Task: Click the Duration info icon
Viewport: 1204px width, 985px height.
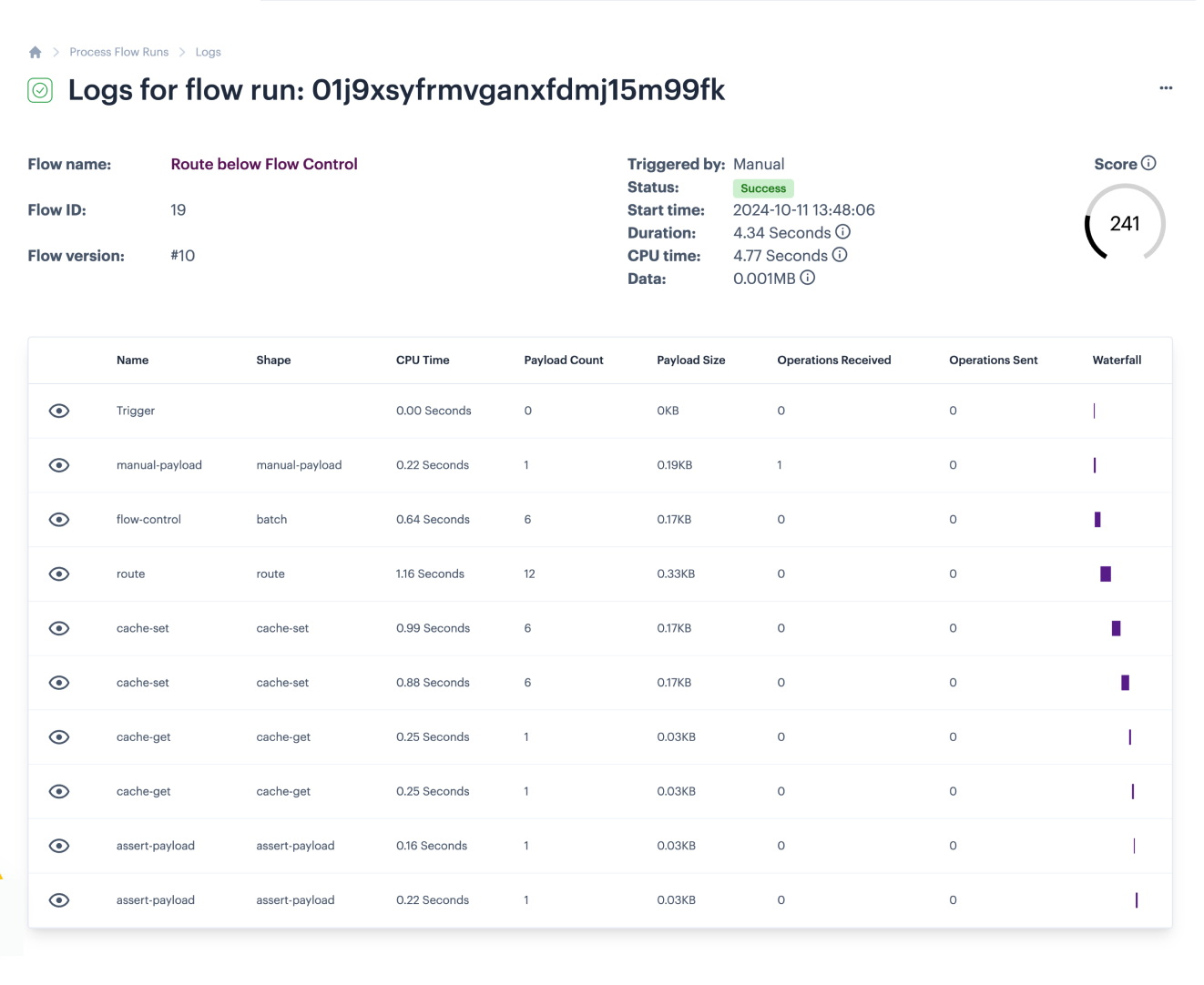Action: click(x=843, y=232)
